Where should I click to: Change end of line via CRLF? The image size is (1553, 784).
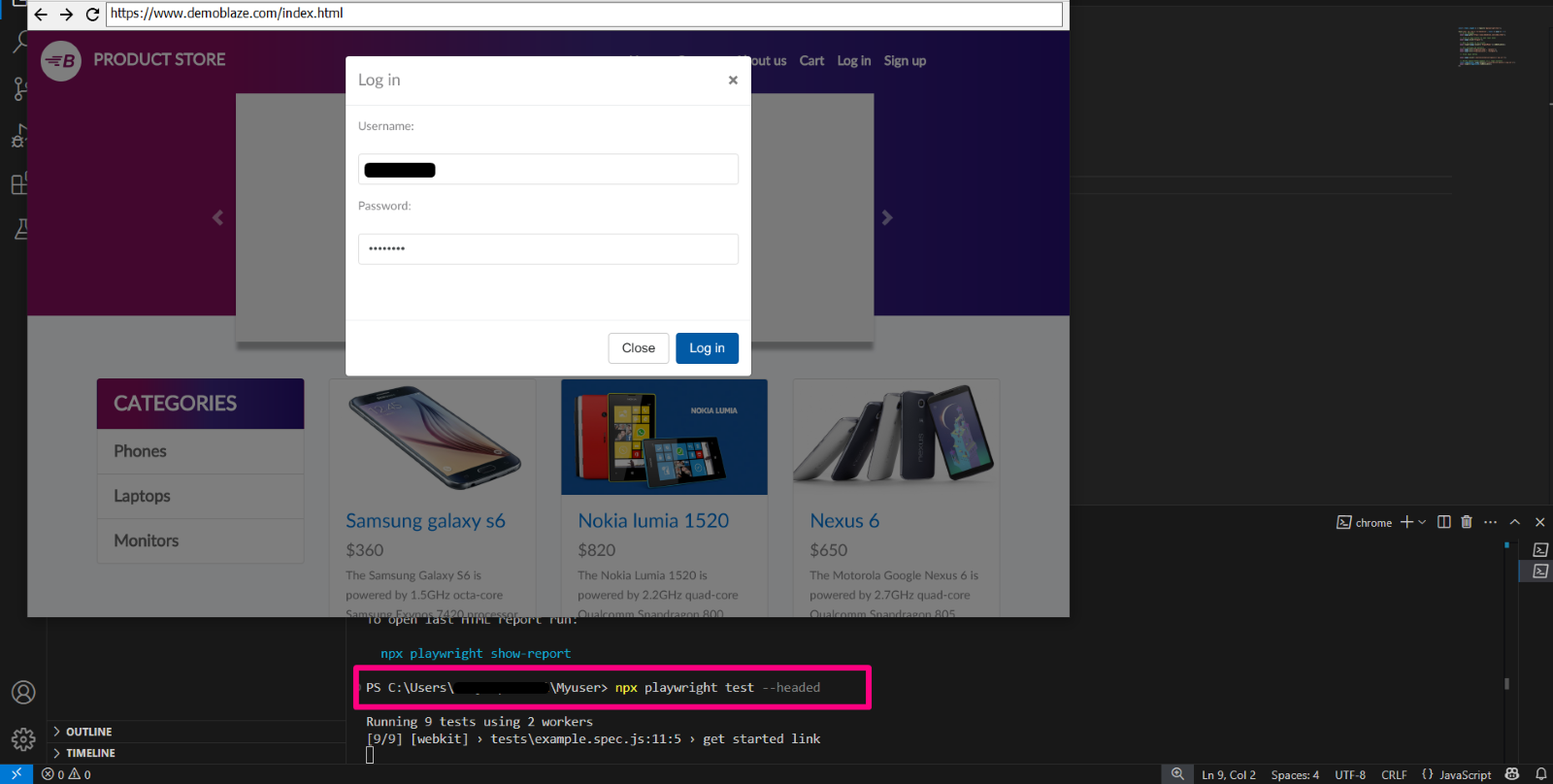pos(1394,774)
